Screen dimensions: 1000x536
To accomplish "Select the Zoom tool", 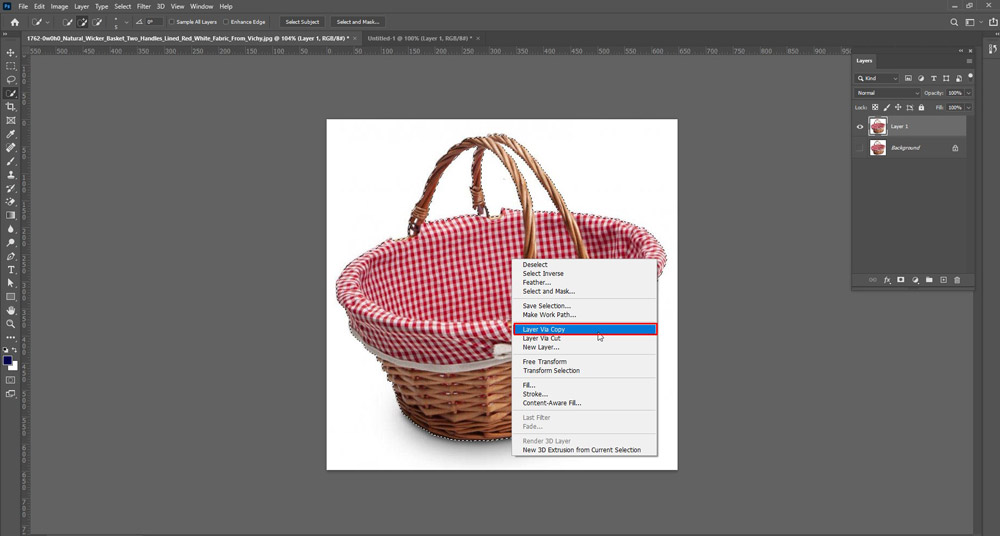I will coord(11,324).
